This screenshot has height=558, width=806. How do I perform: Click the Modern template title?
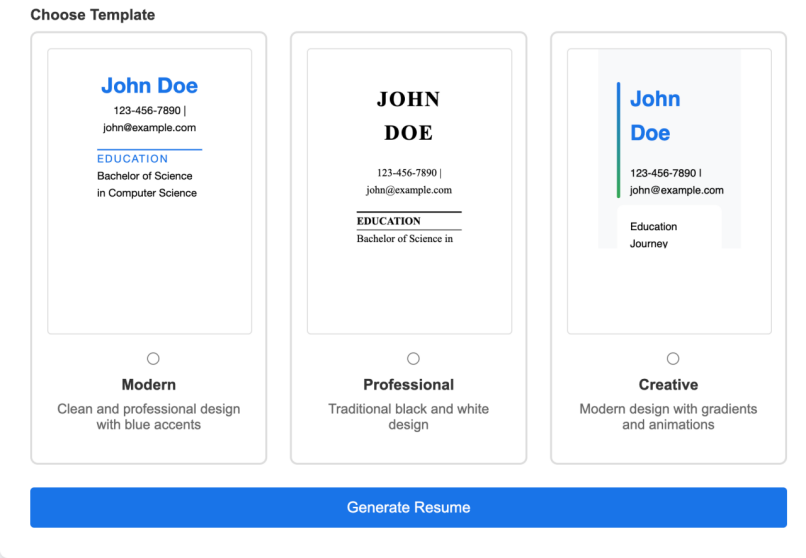point(149,384)
